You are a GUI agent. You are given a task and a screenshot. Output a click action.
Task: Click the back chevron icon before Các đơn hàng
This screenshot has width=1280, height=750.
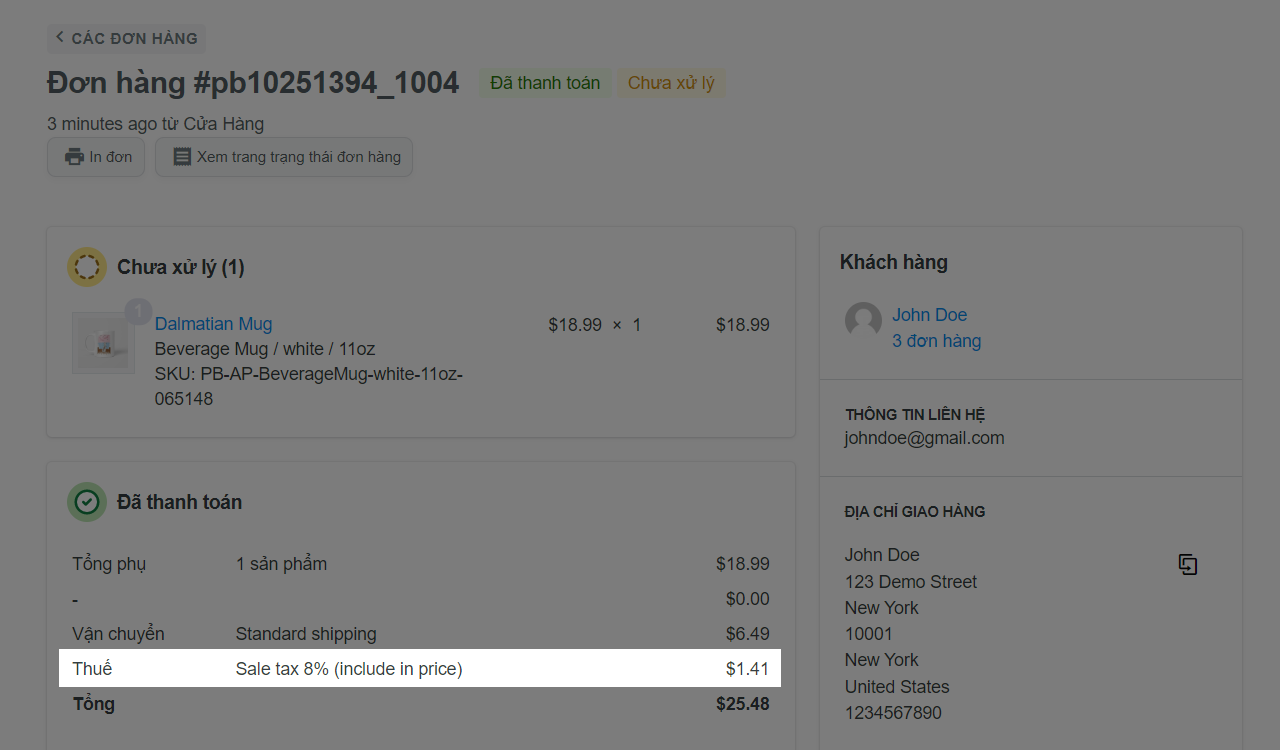pyautogui.click(x=59, y=37)
